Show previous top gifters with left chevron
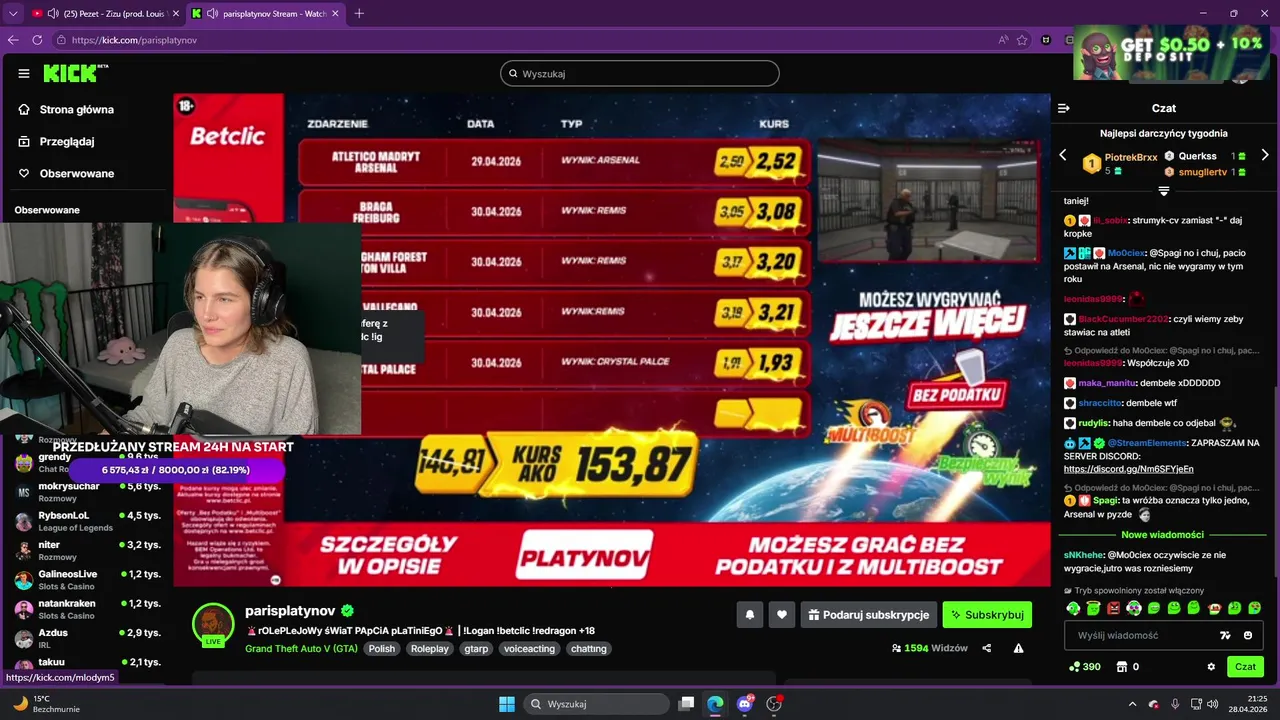Screen dimensions: 1280x720 click(1063, 155)
